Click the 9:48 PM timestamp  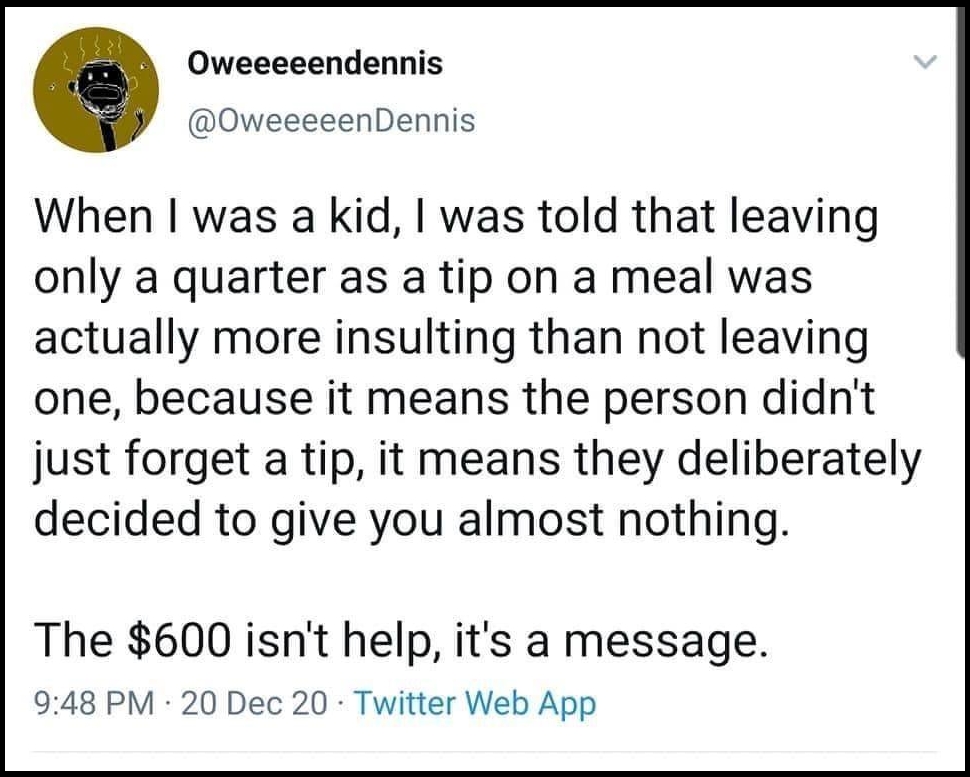pyautogui.click(x=95, y=703)
